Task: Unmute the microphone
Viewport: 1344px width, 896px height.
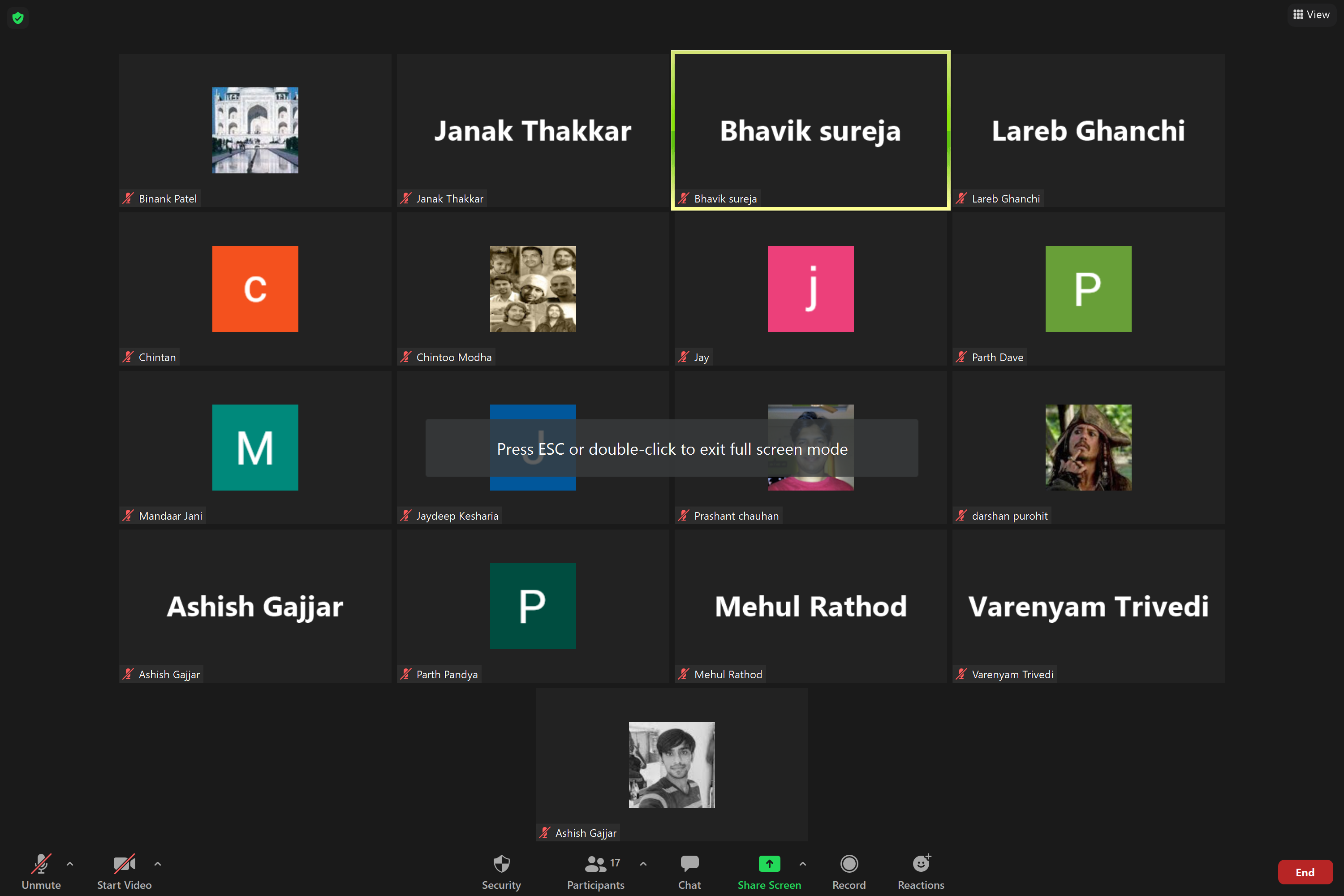Action: [41, 863]
